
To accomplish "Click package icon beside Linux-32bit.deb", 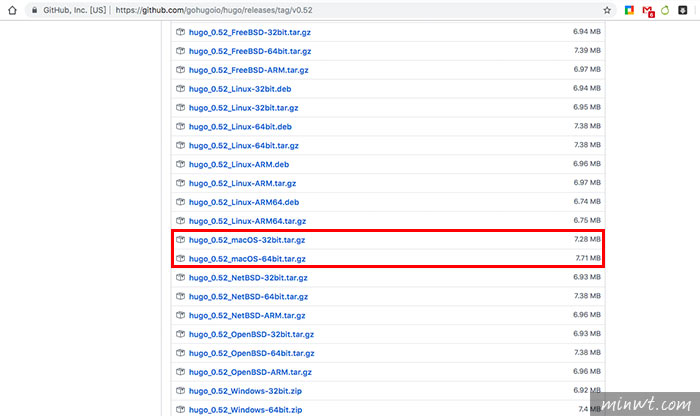I will point(180,89).
